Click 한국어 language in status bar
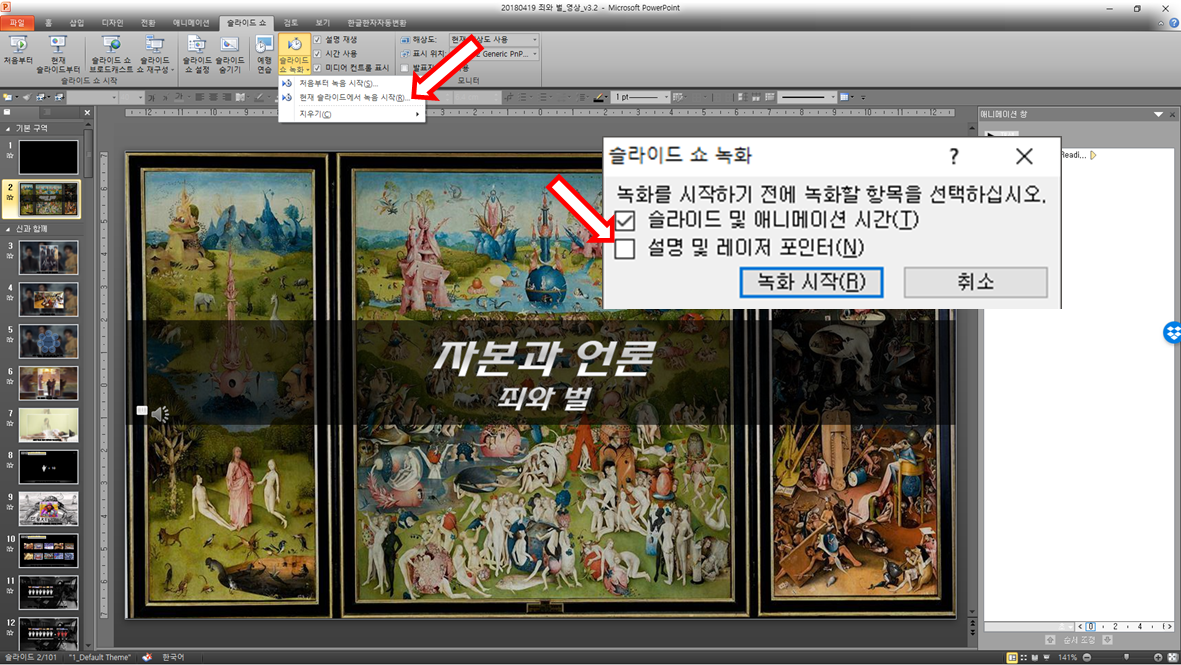 (173, 657)
